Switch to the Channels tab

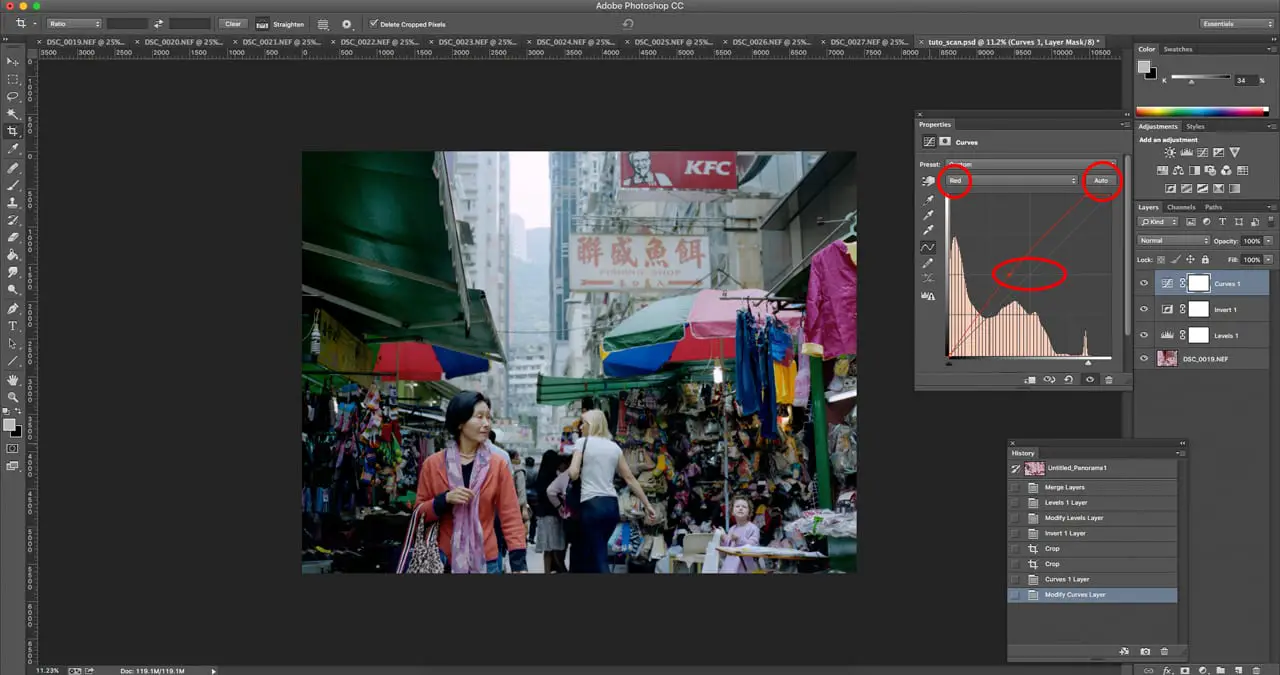pyautogui.click(x=1181, y=207)
